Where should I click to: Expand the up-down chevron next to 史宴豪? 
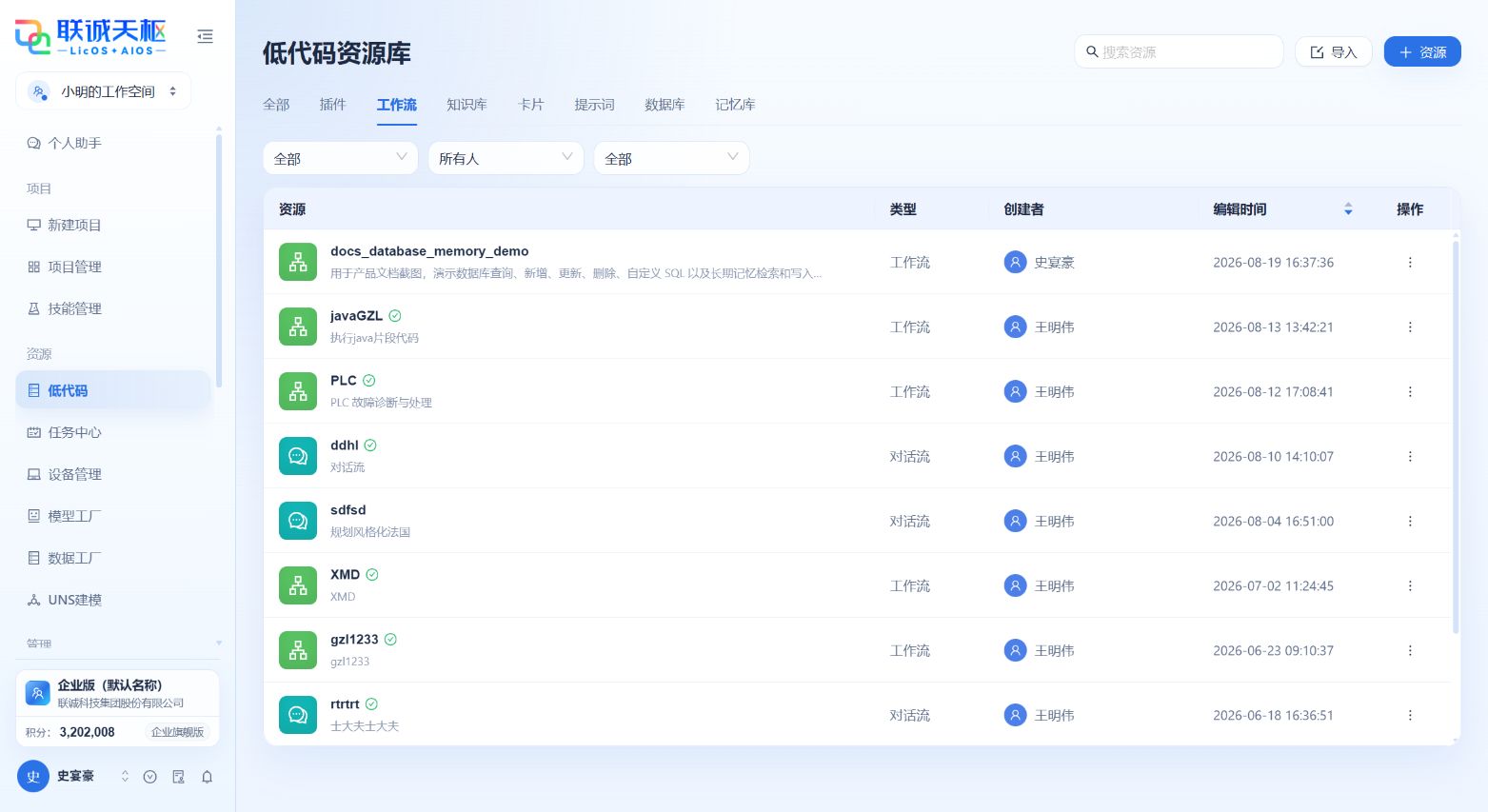pyautogui.click(x=125, y=777)
